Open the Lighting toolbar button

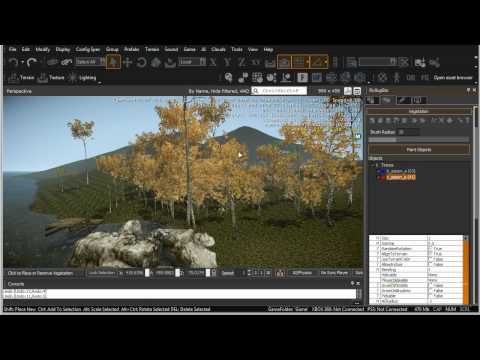coord(82,78)
